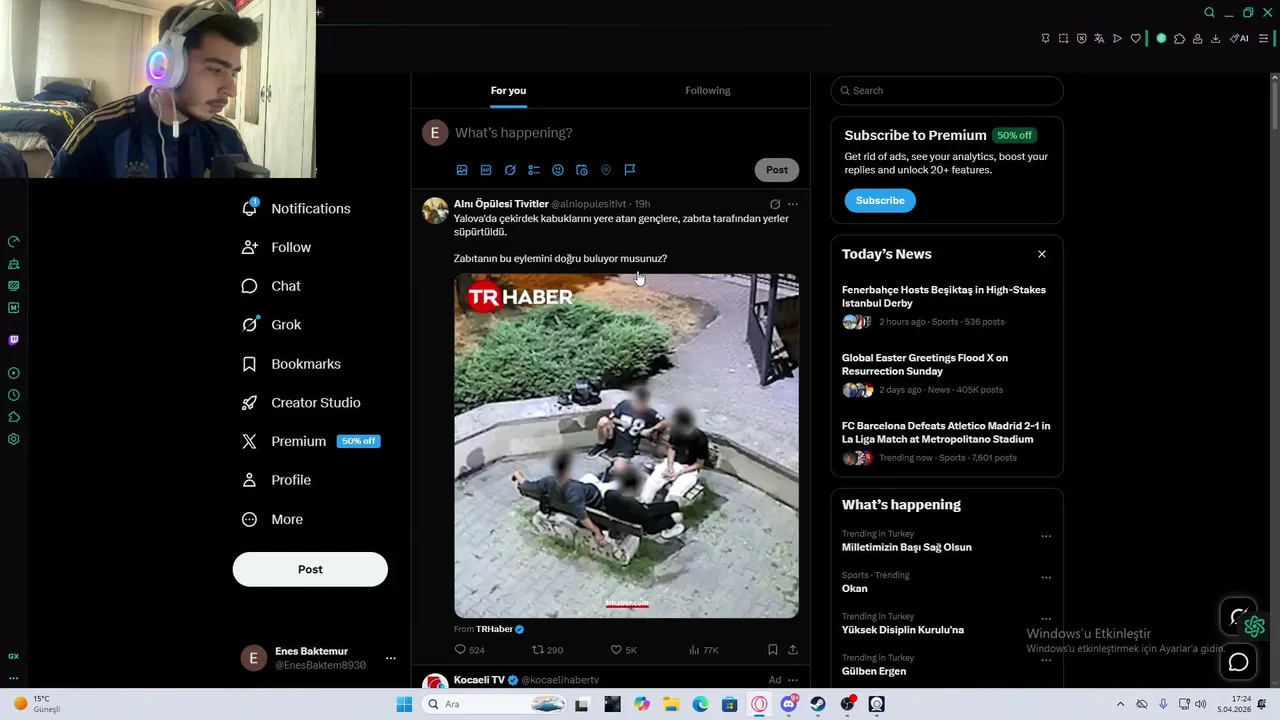Image resolution: width=1280 pixels, height=720 pixels.
Task: Like the post with 5K likes
Action: (623, 650)
